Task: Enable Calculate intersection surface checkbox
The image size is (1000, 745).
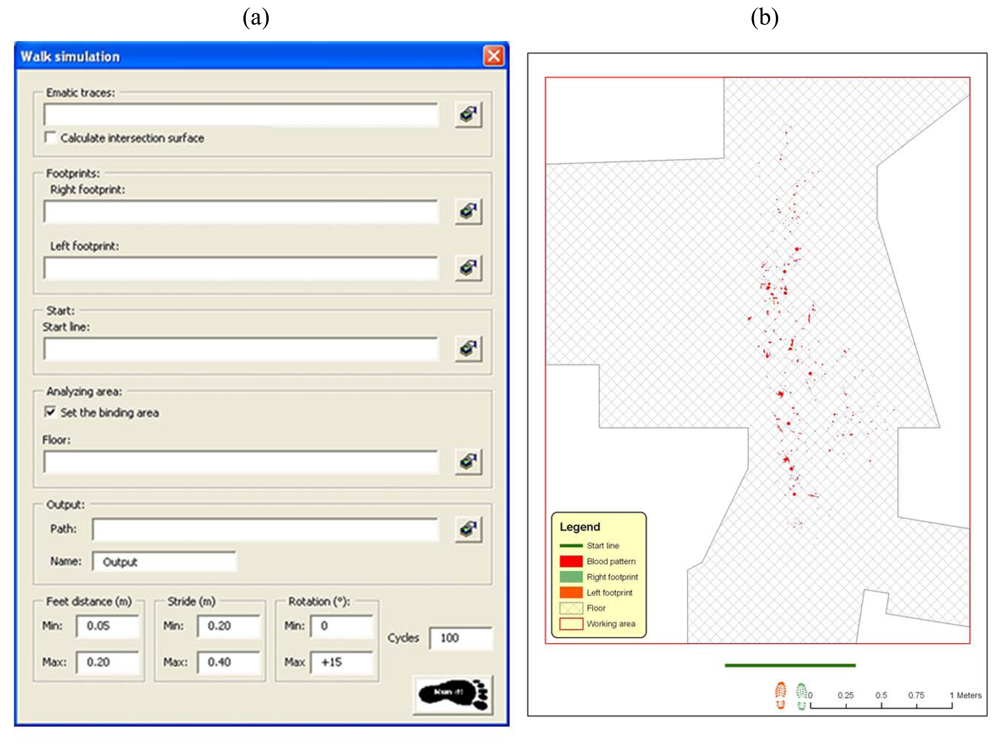Action: (x=50, y=138)
